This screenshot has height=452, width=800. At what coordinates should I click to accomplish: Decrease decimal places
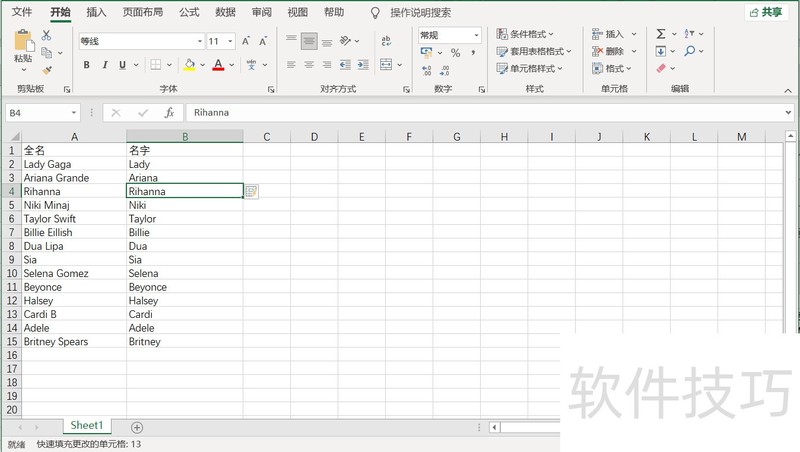click(445, 70)
